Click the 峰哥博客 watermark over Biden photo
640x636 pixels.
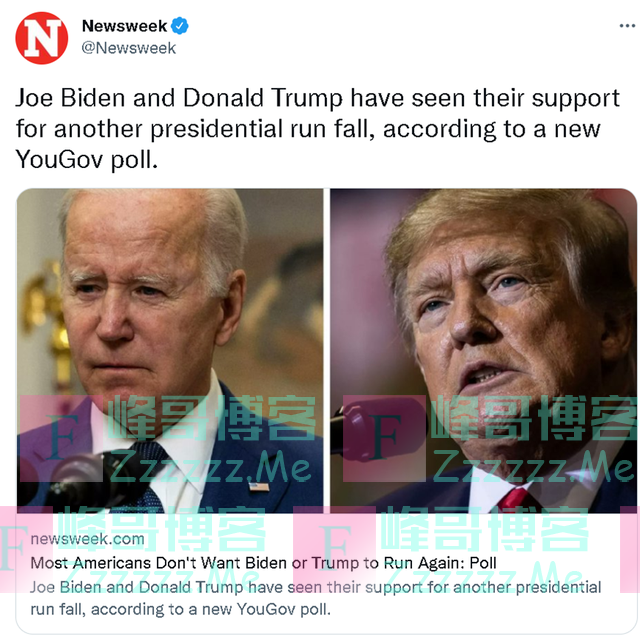click(x=212, y=418)
